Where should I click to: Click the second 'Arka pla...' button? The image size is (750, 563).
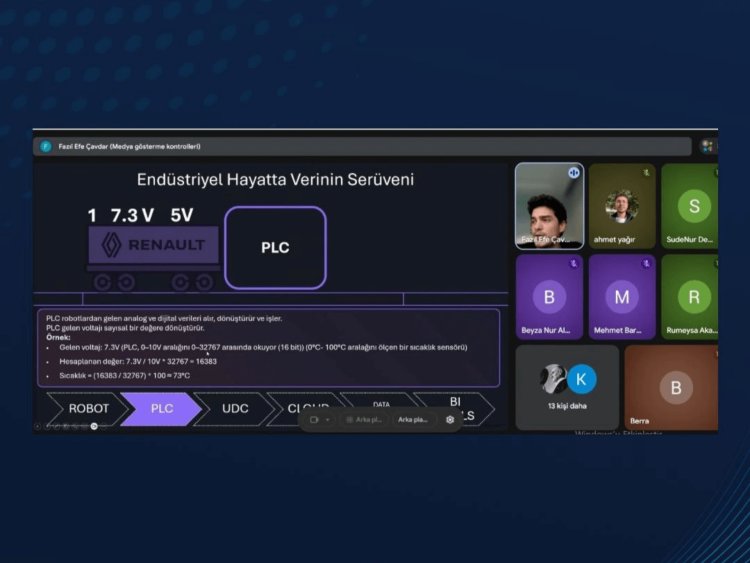(x=412, y=420)
